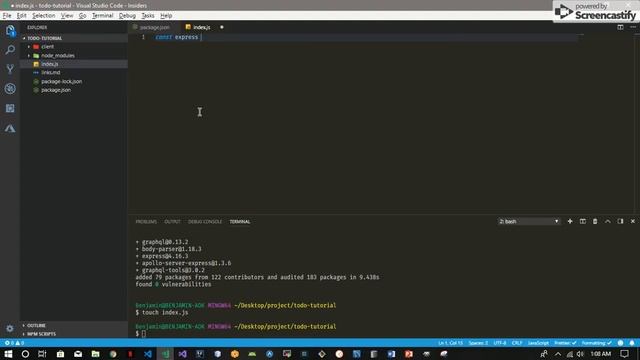
Task: Open Task View on the taskbar
Action: (x=42, y=354)
